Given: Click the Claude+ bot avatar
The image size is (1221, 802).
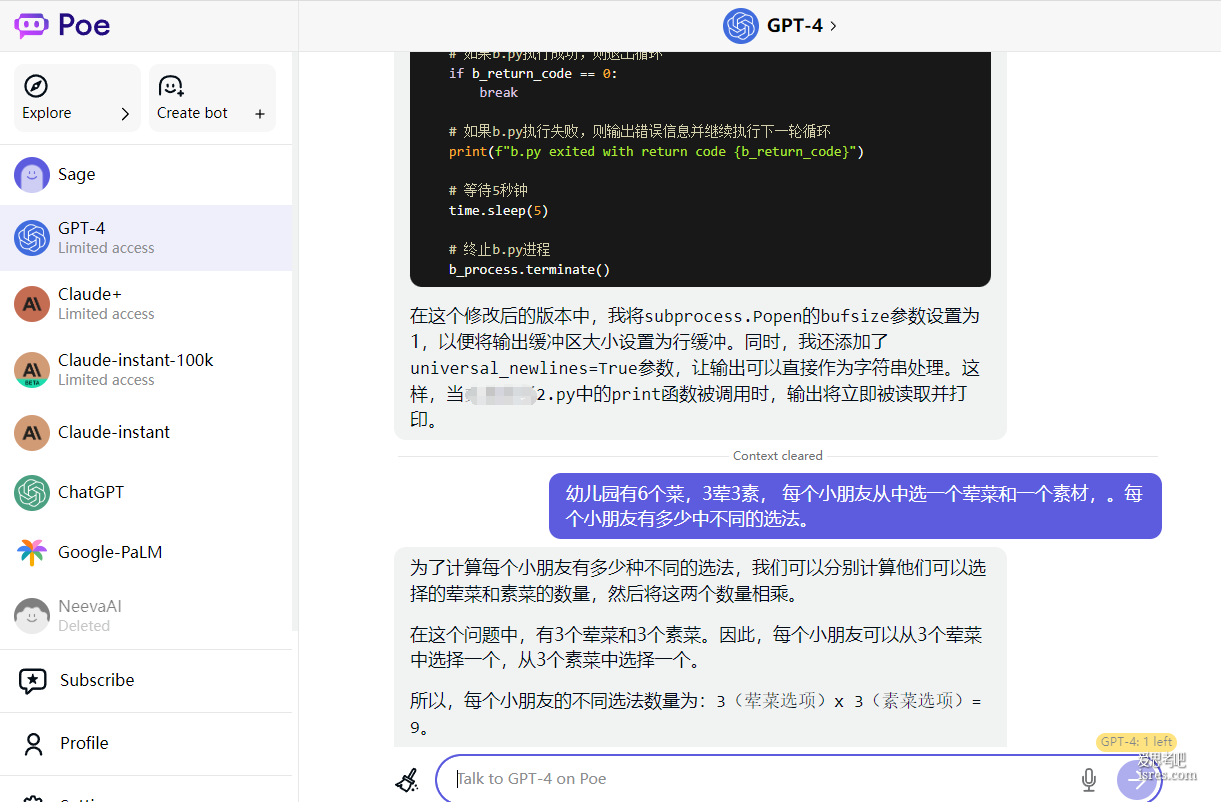Looking at the screenshot, I should [32, 304].
